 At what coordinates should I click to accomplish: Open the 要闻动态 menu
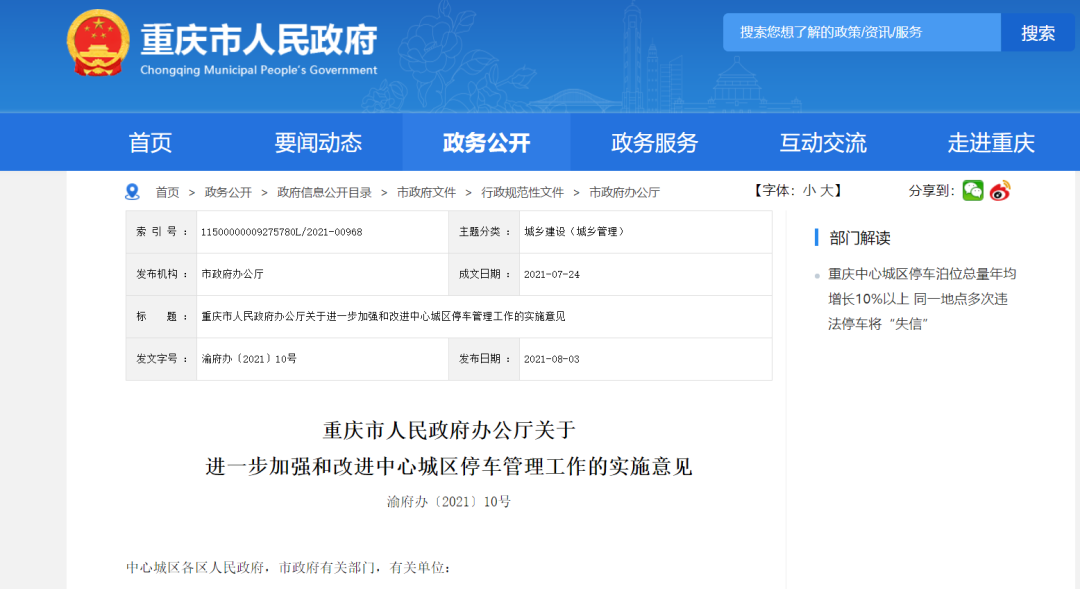[317, 142]
